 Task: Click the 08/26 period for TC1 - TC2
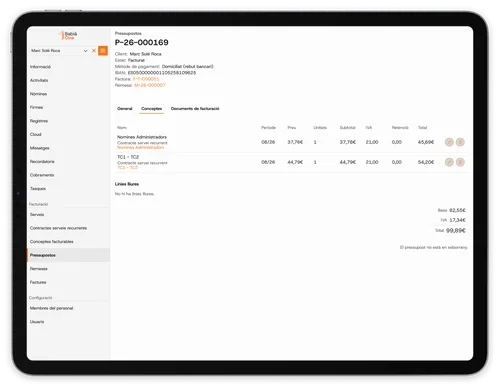(x=268, y=162)
